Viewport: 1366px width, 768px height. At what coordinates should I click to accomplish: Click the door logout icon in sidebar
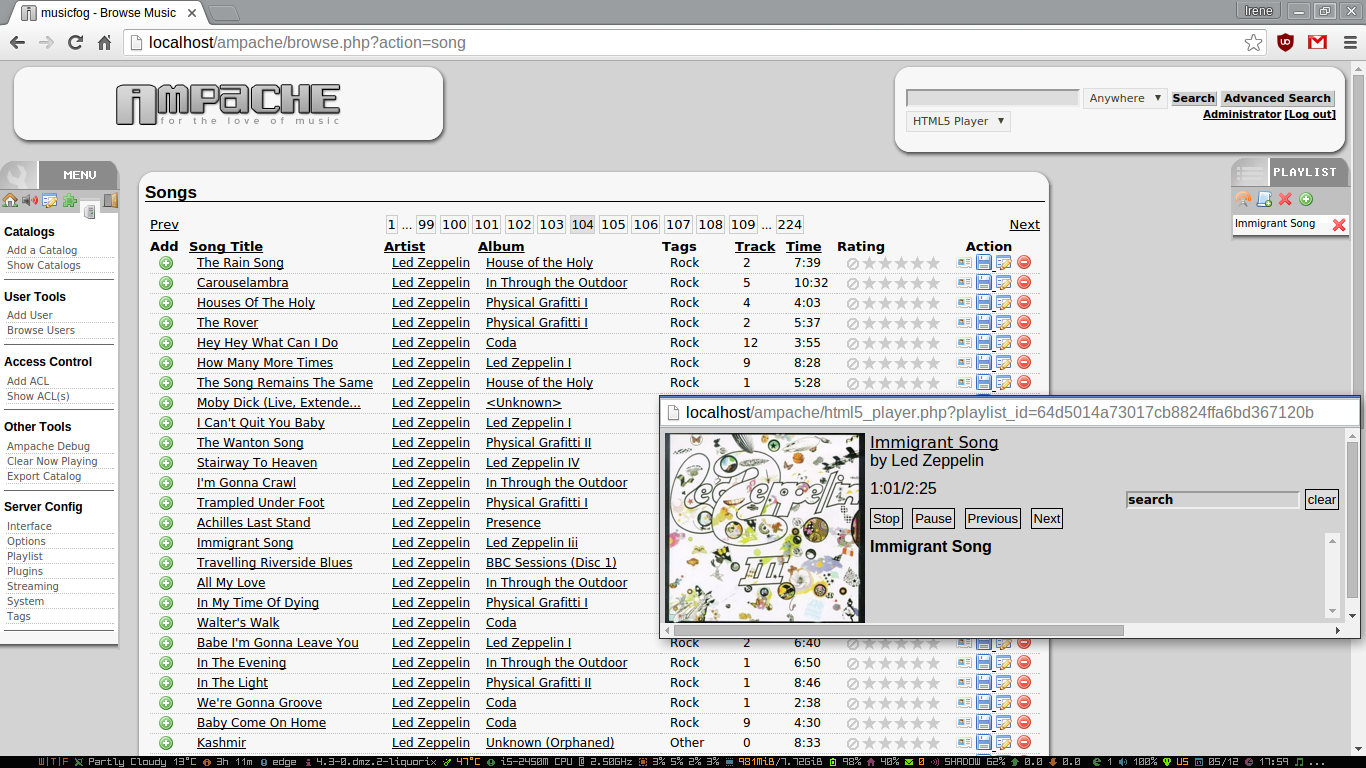coord(110,201)
